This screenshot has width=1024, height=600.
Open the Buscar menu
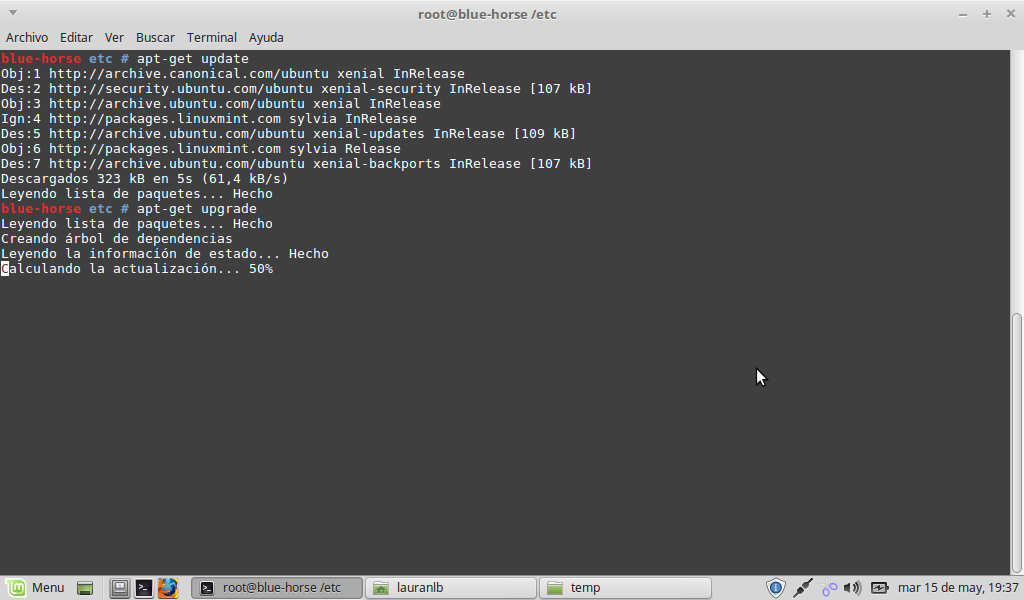(155, 37)
